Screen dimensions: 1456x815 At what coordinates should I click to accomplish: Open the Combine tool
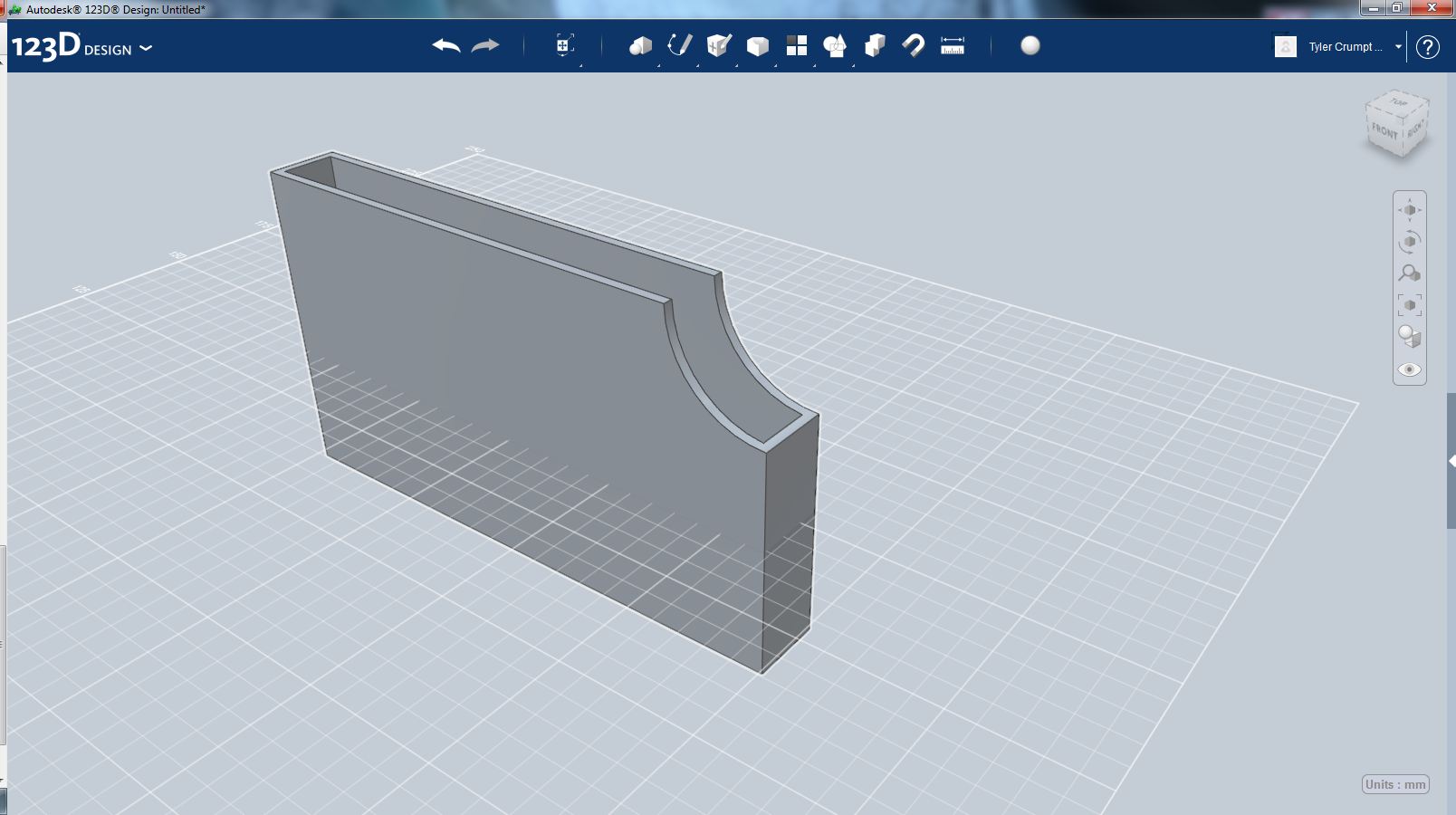(875, 45)
